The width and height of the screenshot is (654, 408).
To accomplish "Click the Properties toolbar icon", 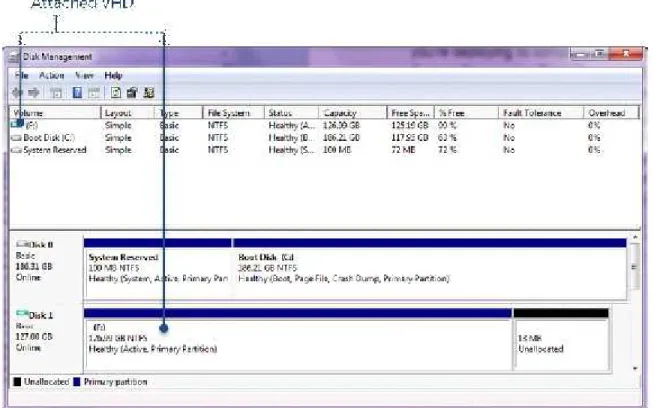I will coord(132,93).
